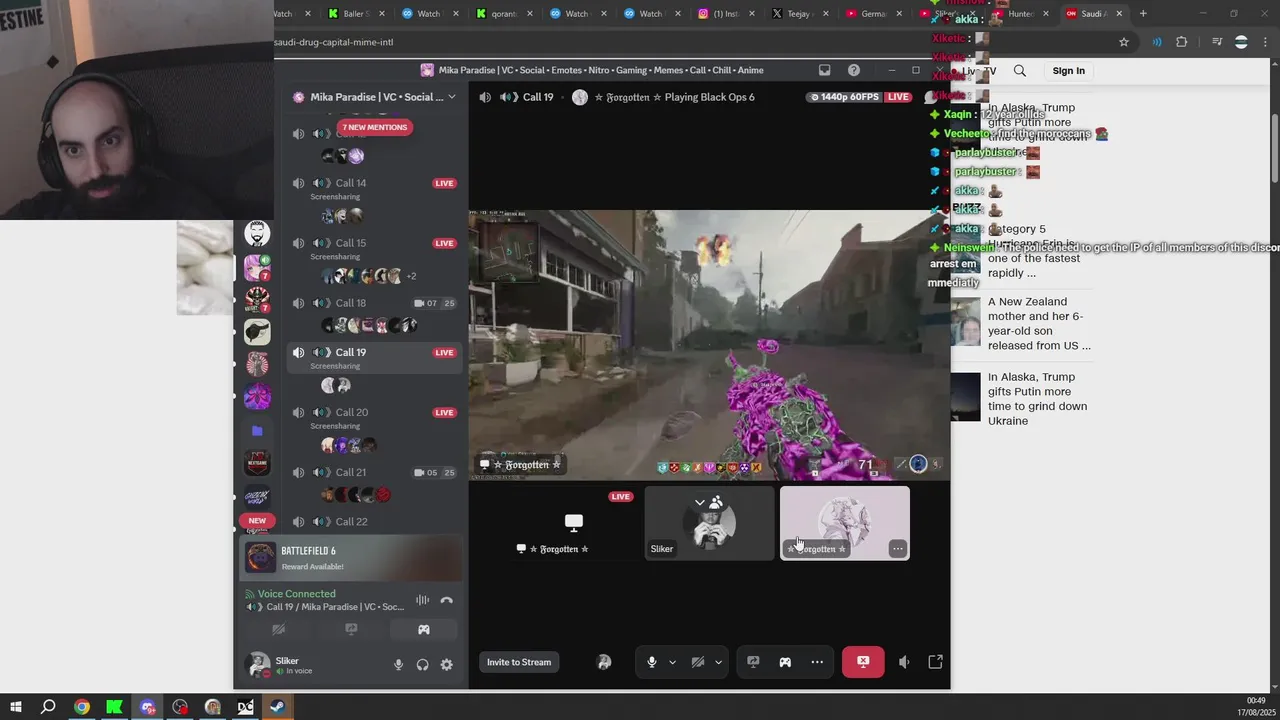Viewport: 1280px width, 720px height.
Task: Share screen from voice connected panel
Action: 351,630
